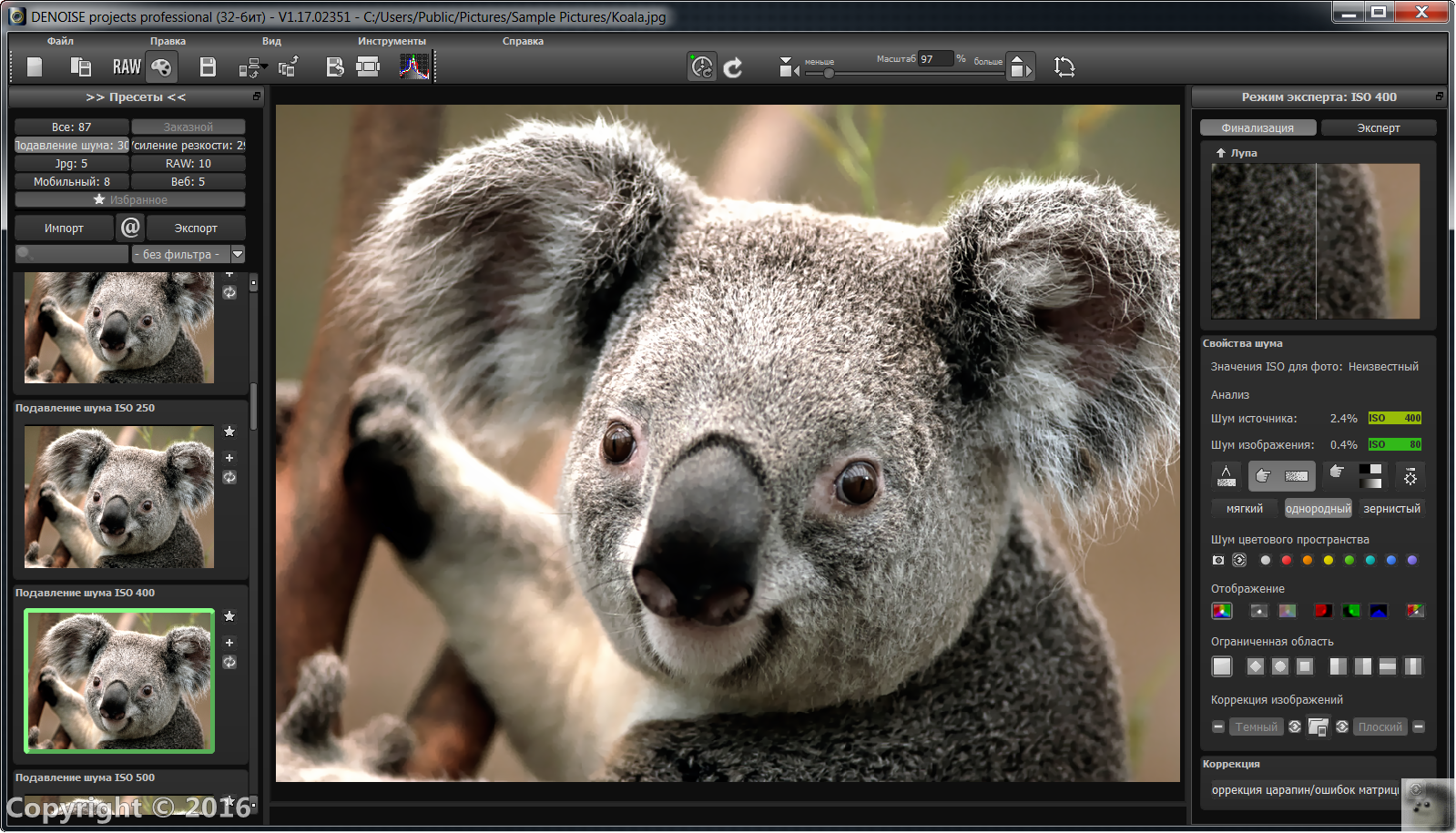
Task: Switch to the Эксперт tab
Action: click(1378, 128)
